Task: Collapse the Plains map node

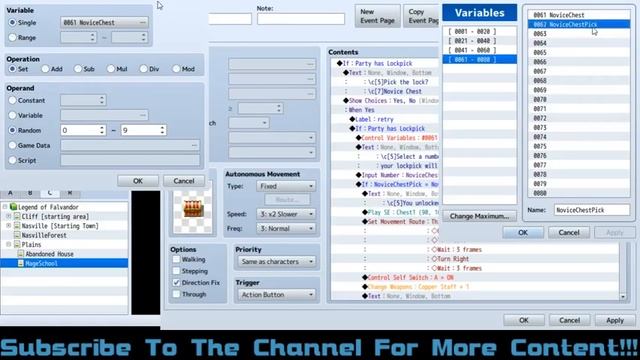Action: coord(8,244)
